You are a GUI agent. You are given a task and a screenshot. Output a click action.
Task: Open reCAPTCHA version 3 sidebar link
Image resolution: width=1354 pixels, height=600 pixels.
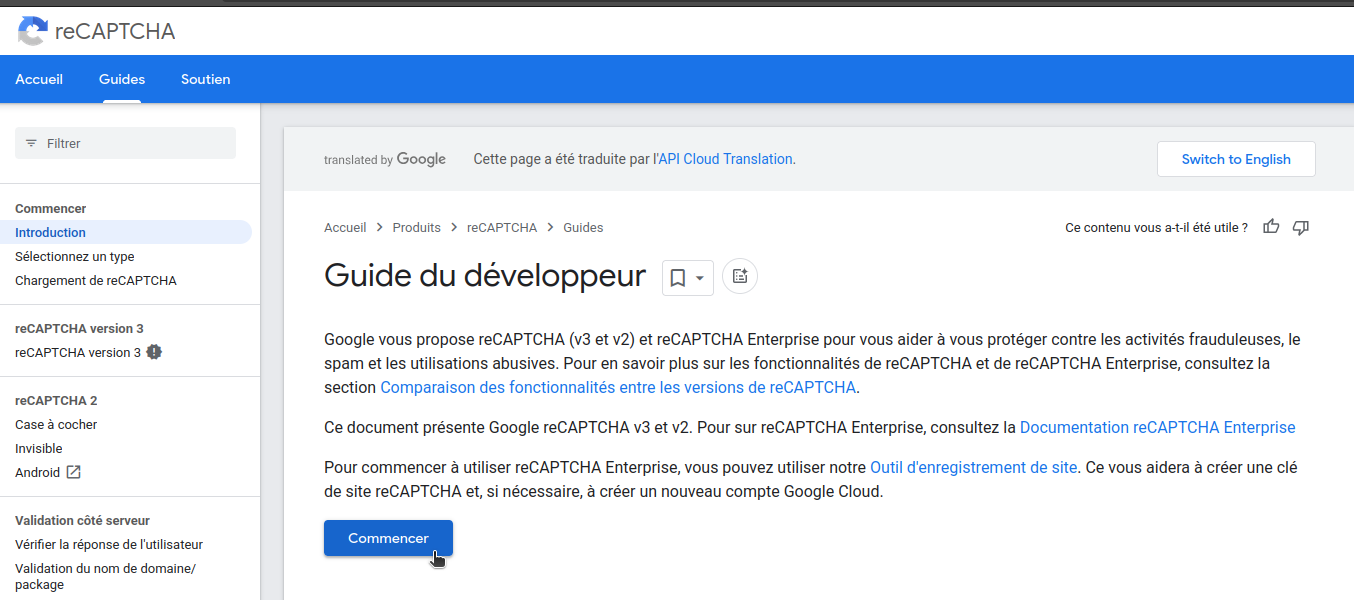point(79,352)
